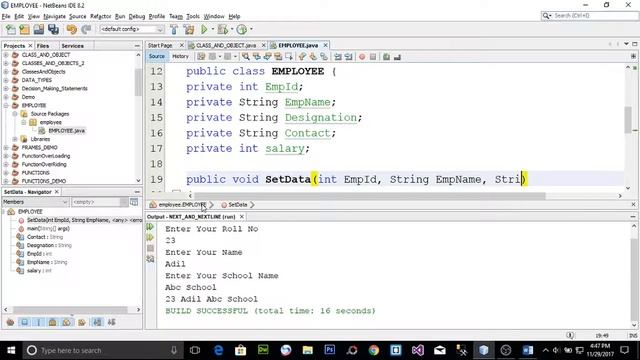640x360 pixels.
Task: Collapse the Source Packages node
Action: click(x=15, y=114)
